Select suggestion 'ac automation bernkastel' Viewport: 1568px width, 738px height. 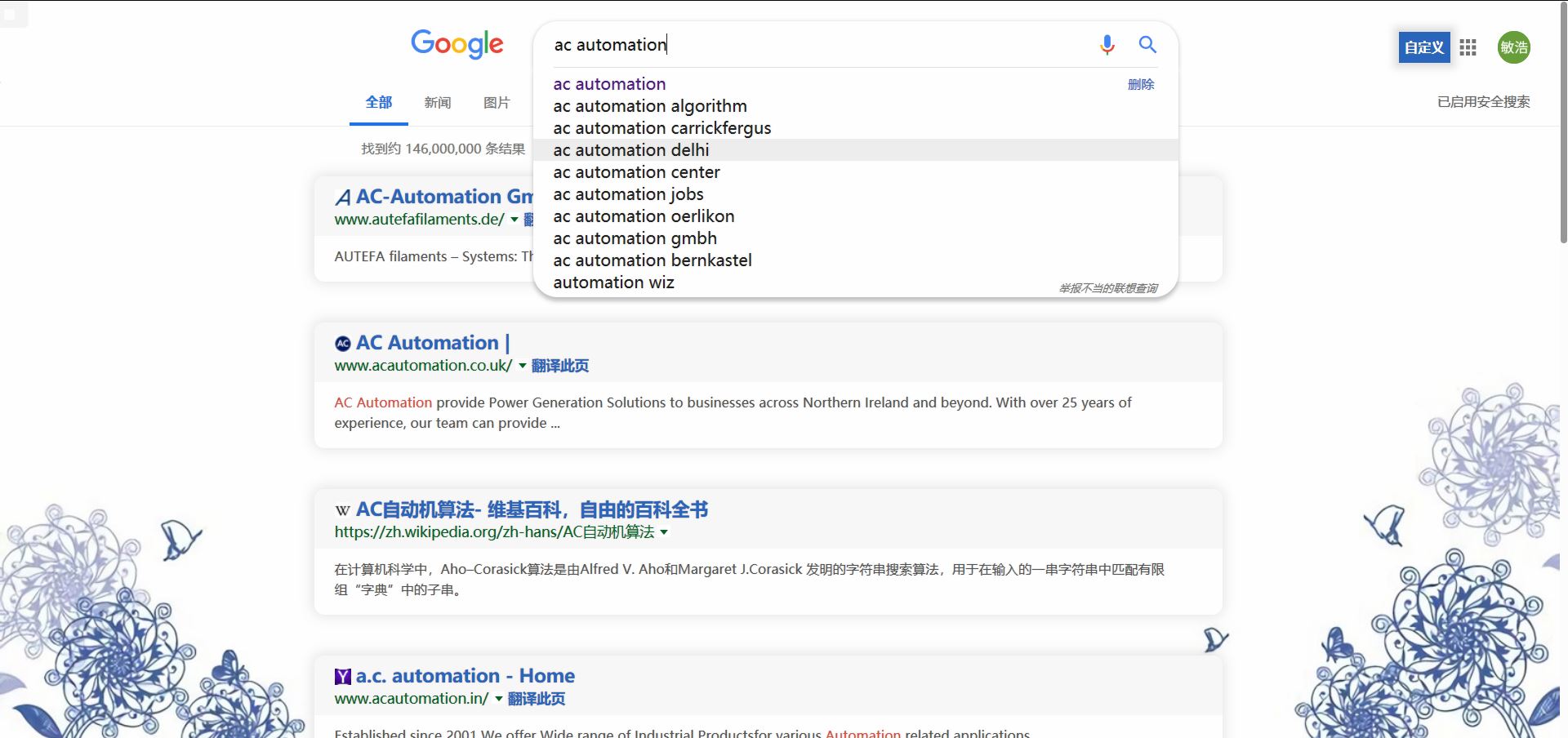(x=855, y=260)
